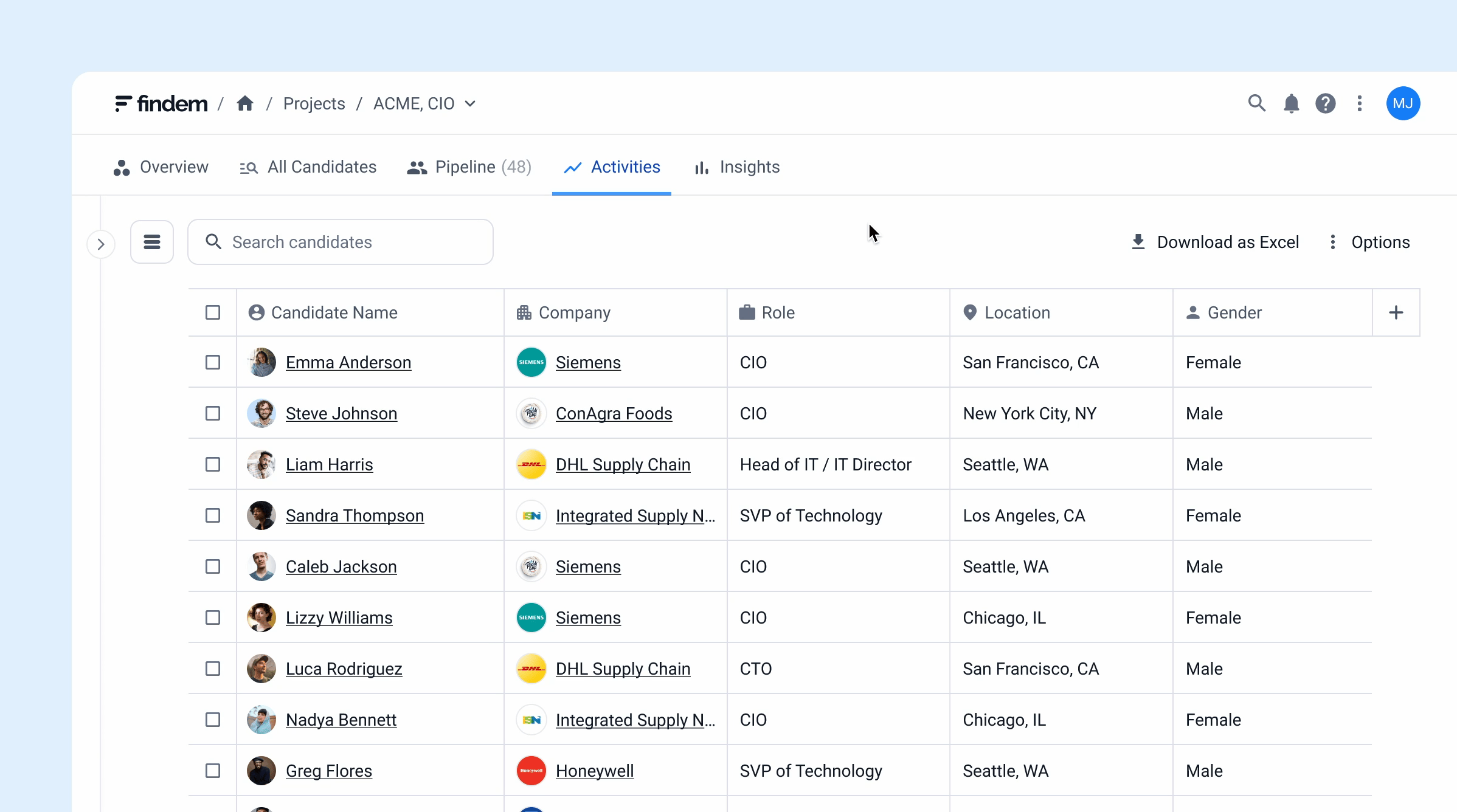Open the Pipeline (48) tab
The height and width of the screenshot is (812, 1457).
pos(469,167)
